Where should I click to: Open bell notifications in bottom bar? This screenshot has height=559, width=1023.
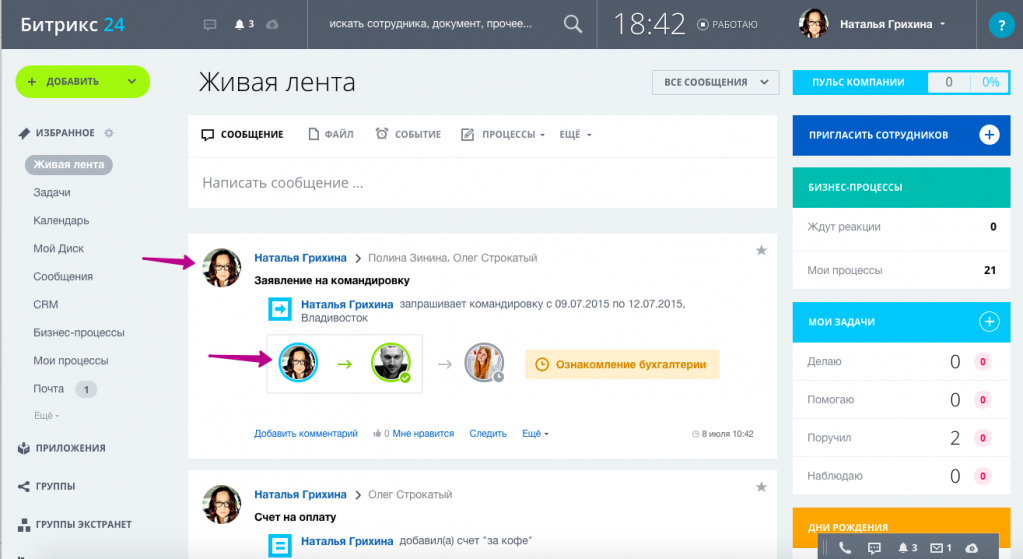click(x=908, y=548)
